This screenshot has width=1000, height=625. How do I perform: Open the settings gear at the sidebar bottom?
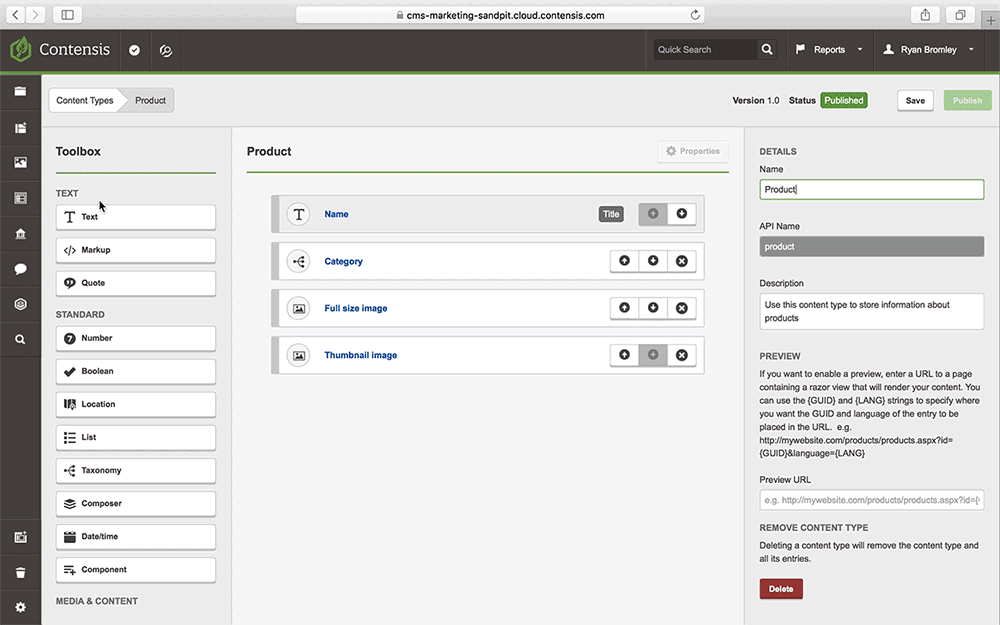coord(20,607)
